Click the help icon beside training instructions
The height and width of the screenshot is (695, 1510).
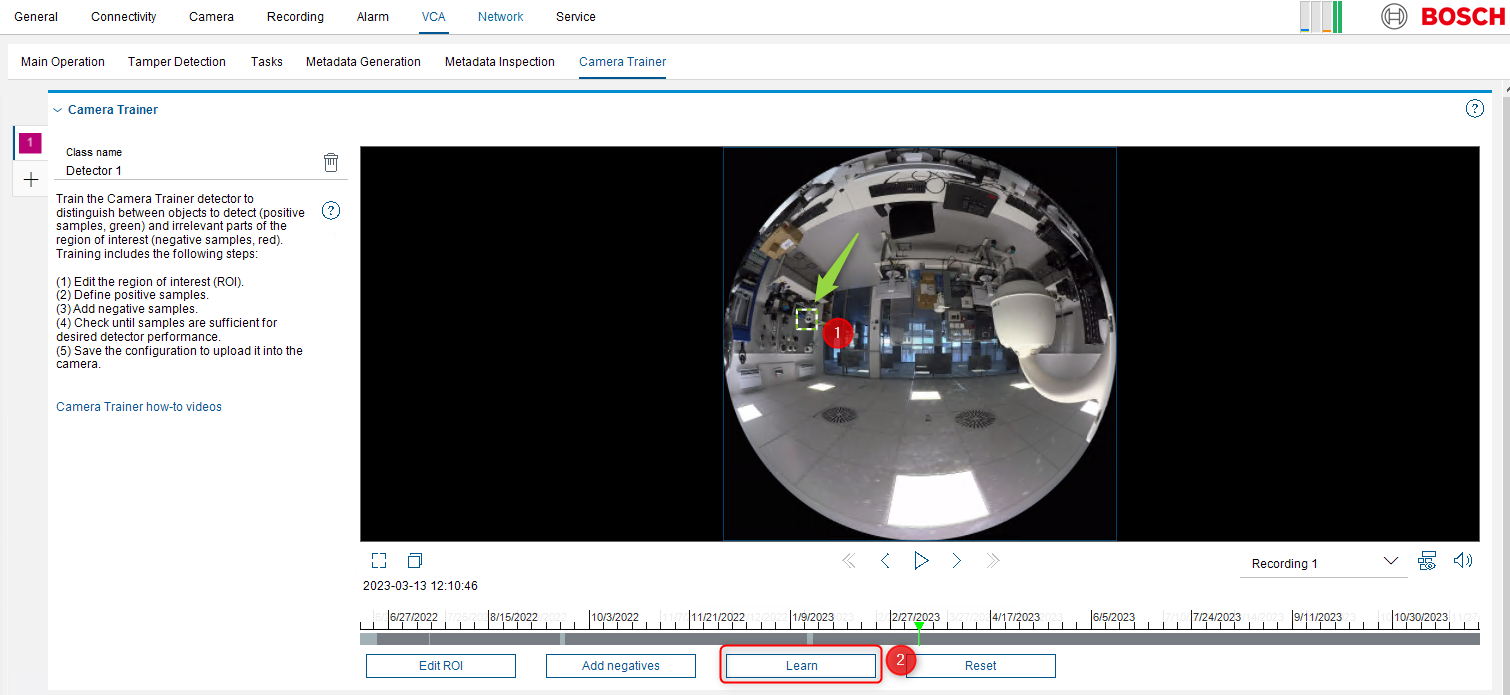pyautogui.click(x=331, y=211)
